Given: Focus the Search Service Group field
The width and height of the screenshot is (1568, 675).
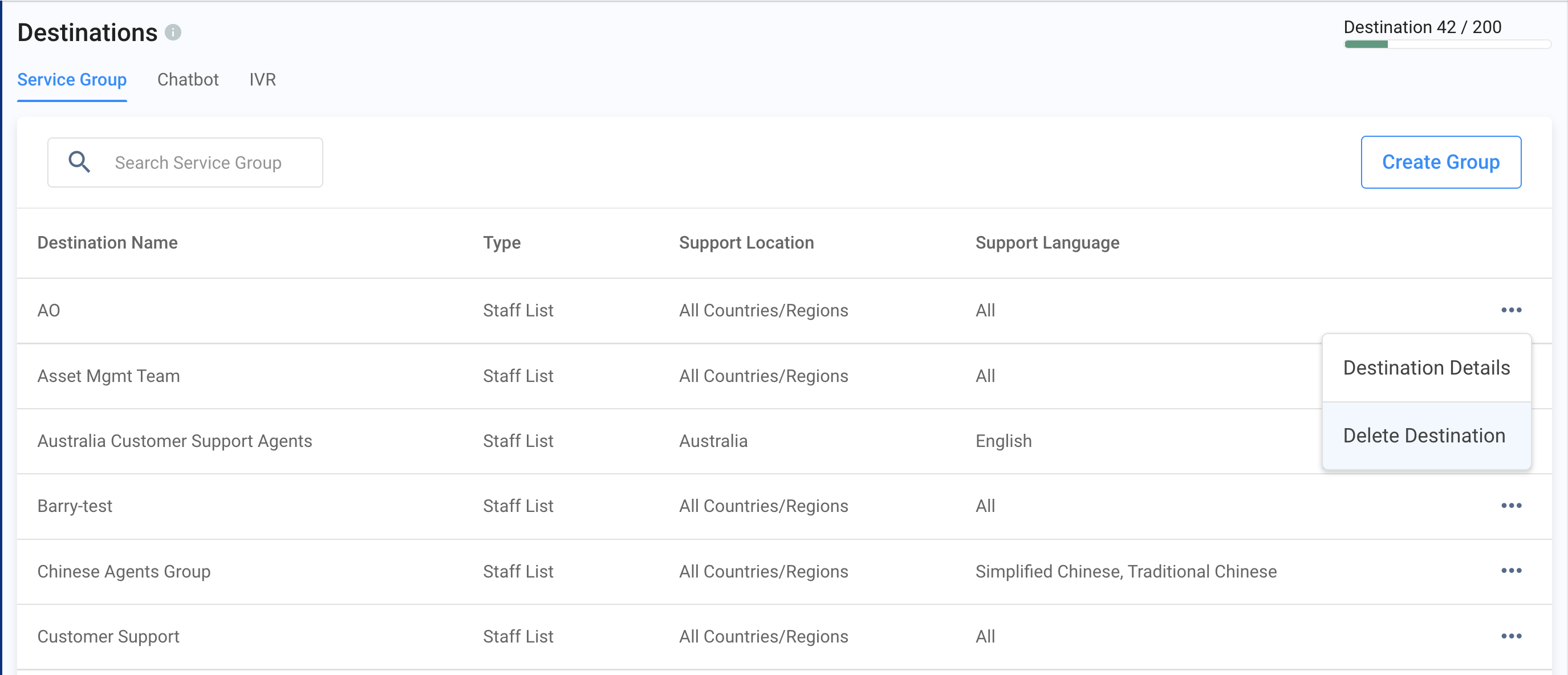Looking at the screenshot, I should 185,162.
